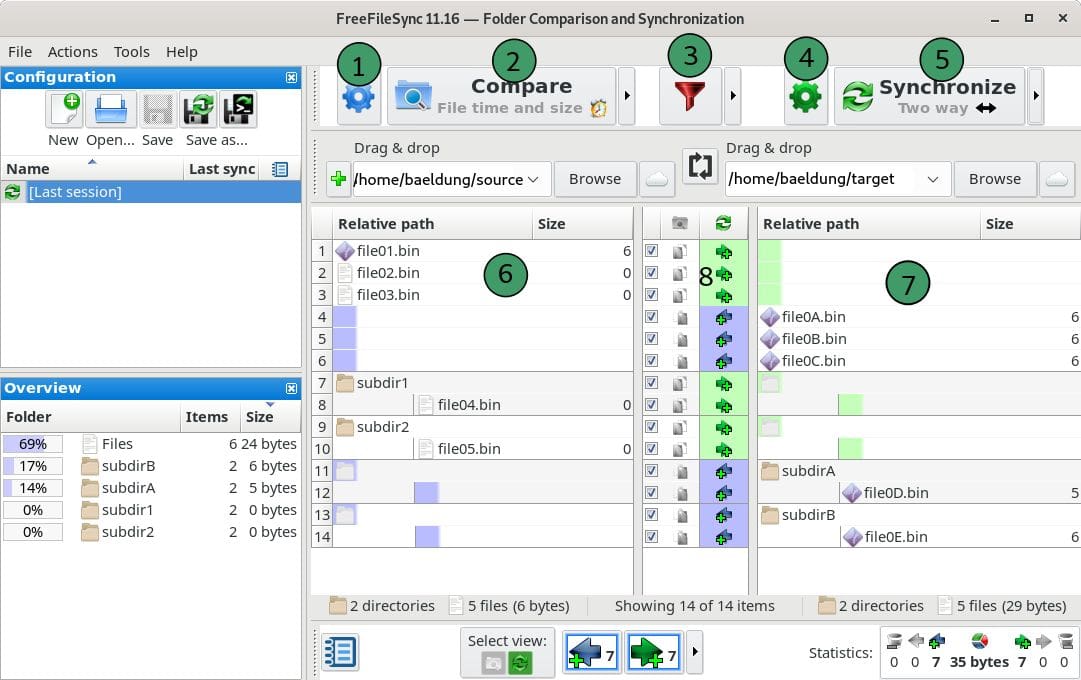Open synchronization settings gear icon
The image size is (1081, 680).
tap(805, 97)
